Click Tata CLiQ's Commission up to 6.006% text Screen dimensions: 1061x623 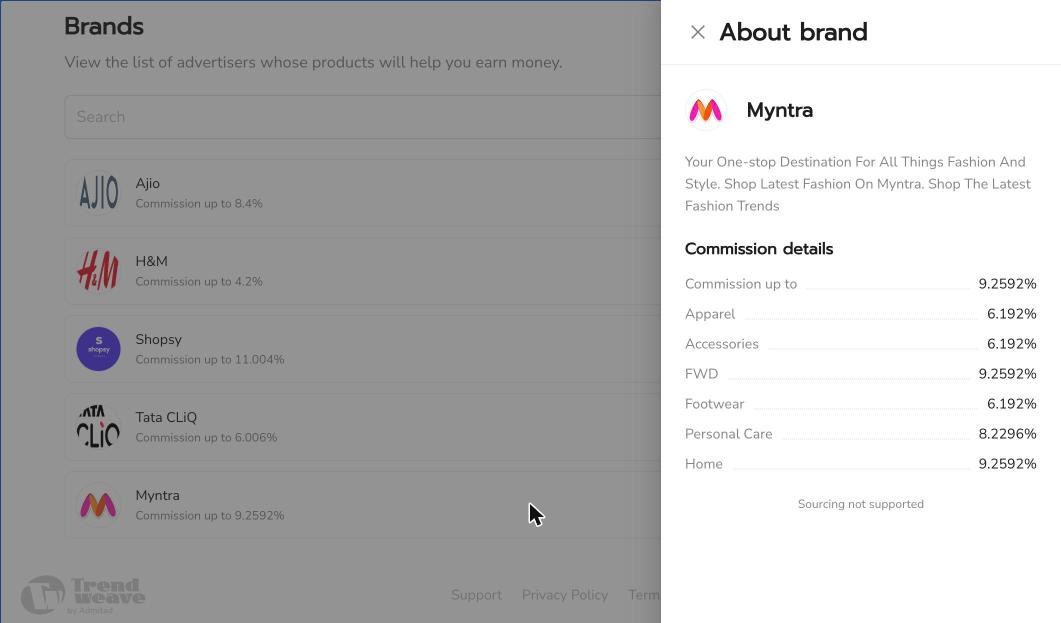pos(206,438)
